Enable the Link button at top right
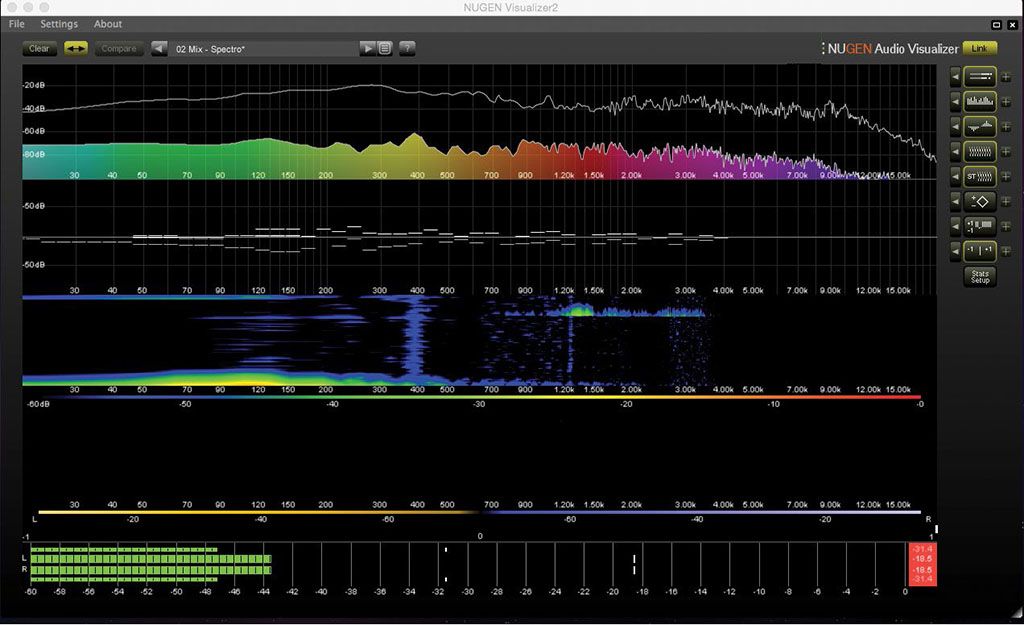The image size is (1024, 625). [980, 48]
